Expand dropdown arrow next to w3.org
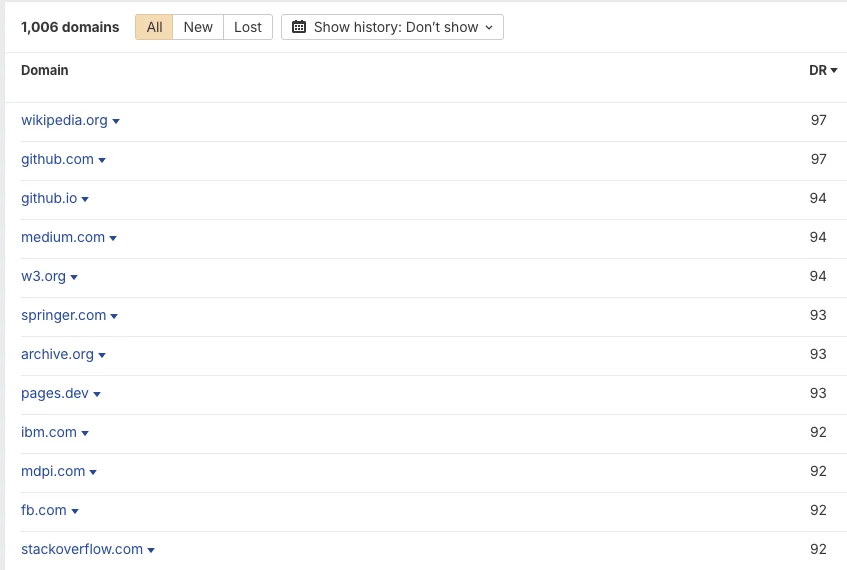 click(x=74, y=278)
